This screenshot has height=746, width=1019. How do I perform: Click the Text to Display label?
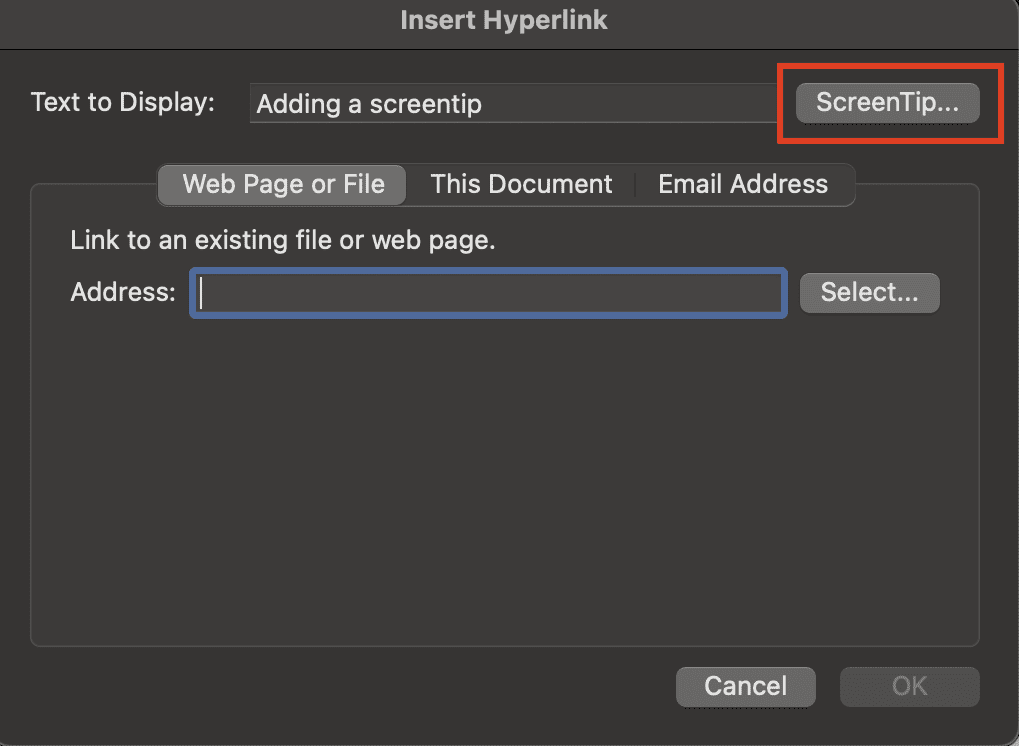(122, 101)
